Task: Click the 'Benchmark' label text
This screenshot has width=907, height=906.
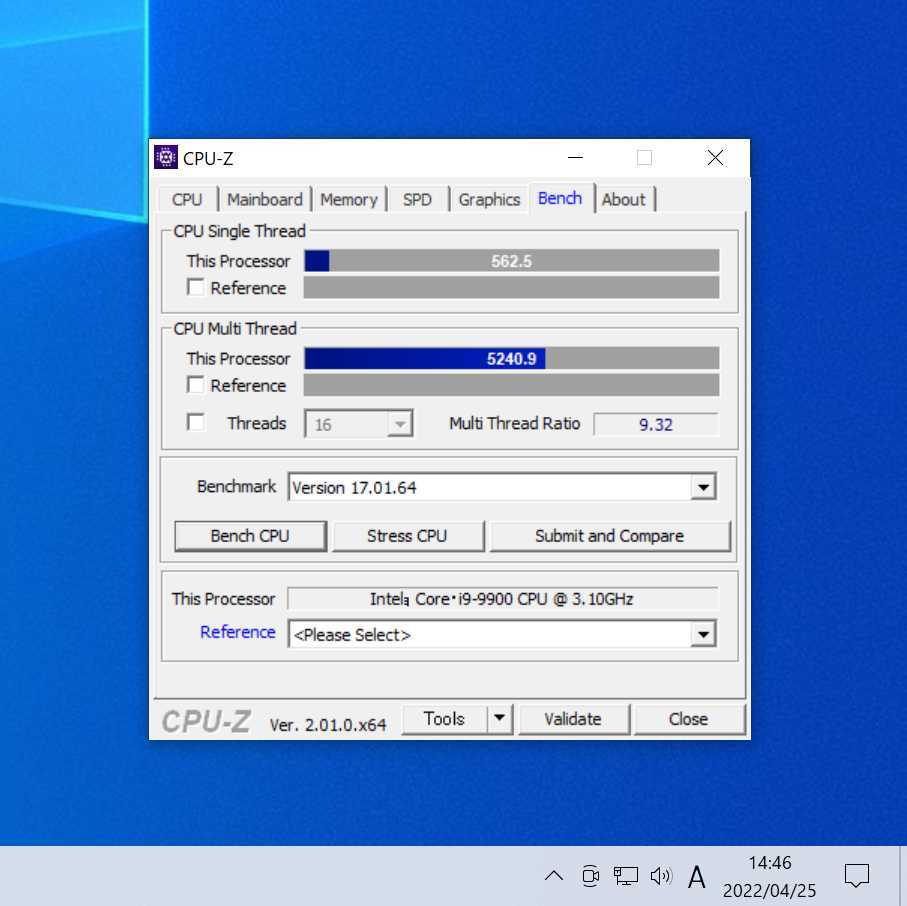Action: click(237, 487)
